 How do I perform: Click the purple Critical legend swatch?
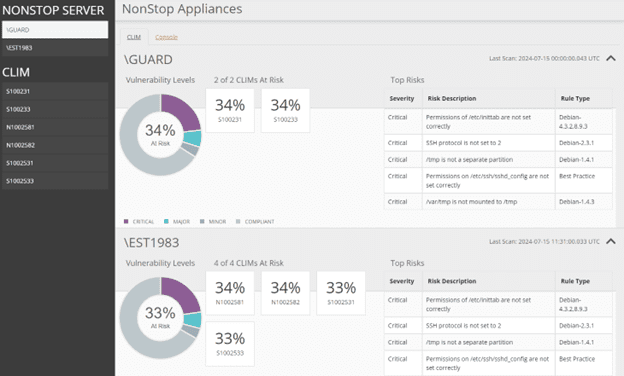click(x=126, y=221)
